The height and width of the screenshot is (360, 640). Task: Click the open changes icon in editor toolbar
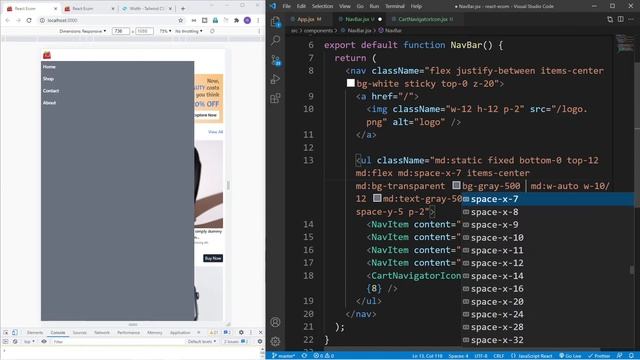[610, 19]
